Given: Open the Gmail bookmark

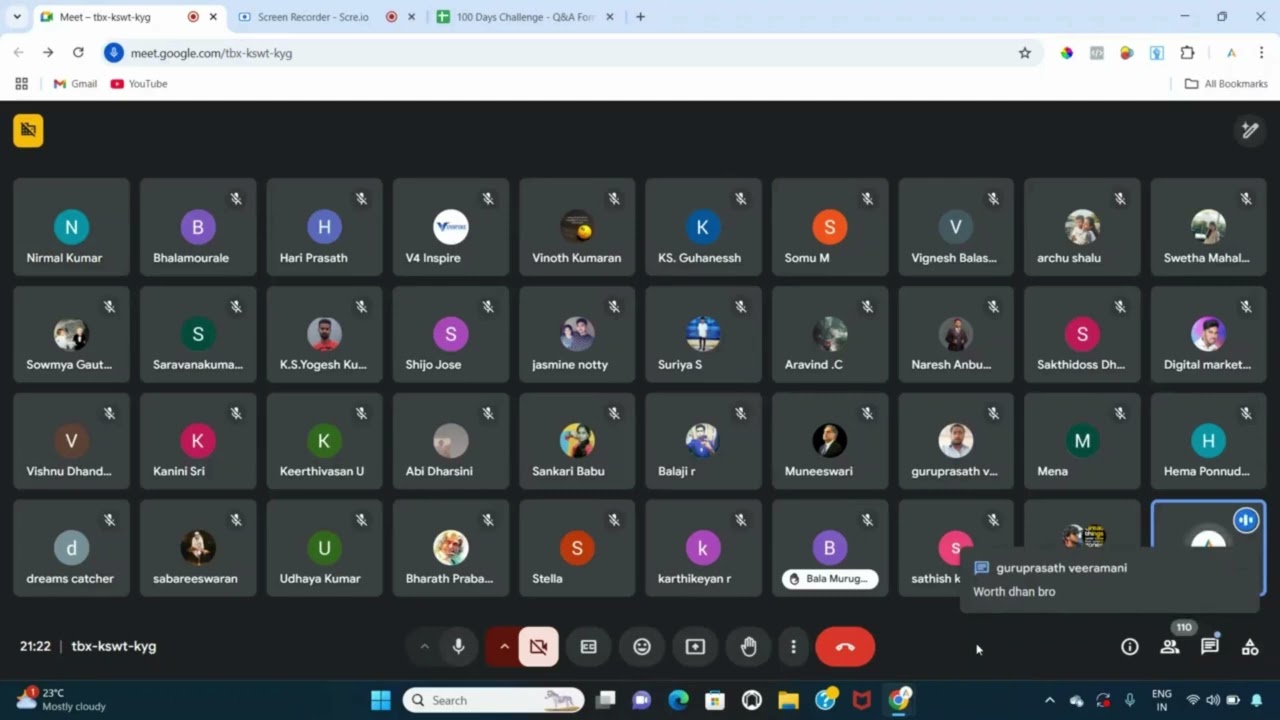Looking at the screenshot, I should 75,84.
